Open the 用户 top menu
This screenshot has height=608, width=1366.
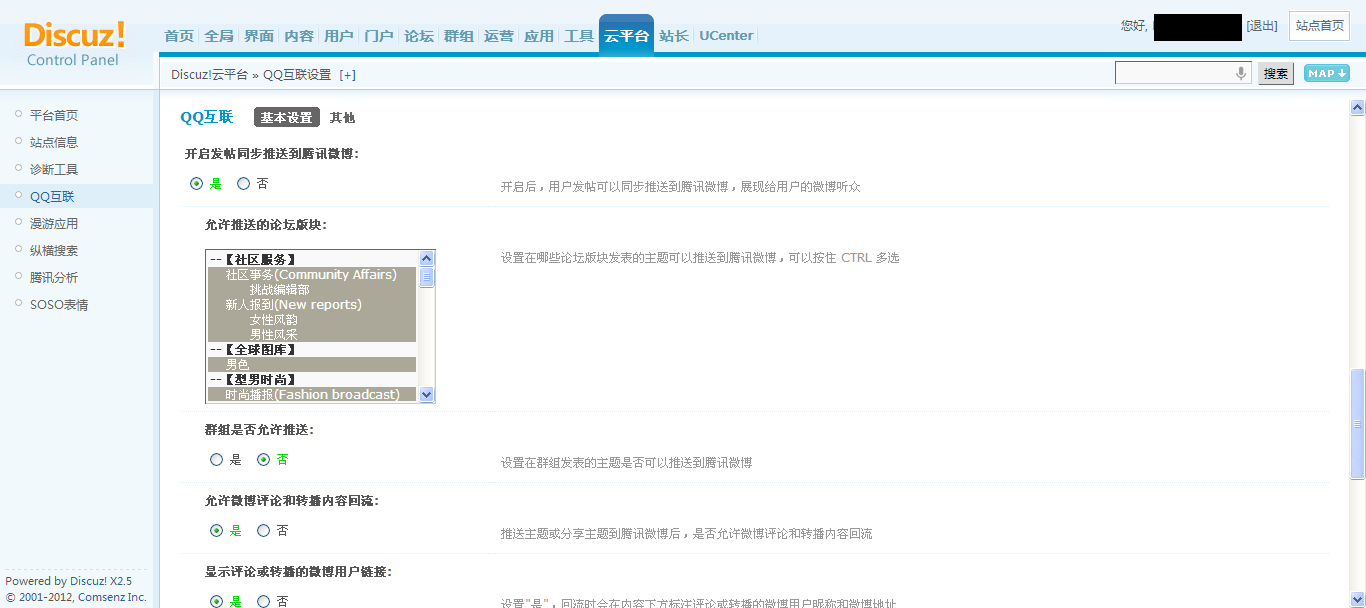pos(339,36)
